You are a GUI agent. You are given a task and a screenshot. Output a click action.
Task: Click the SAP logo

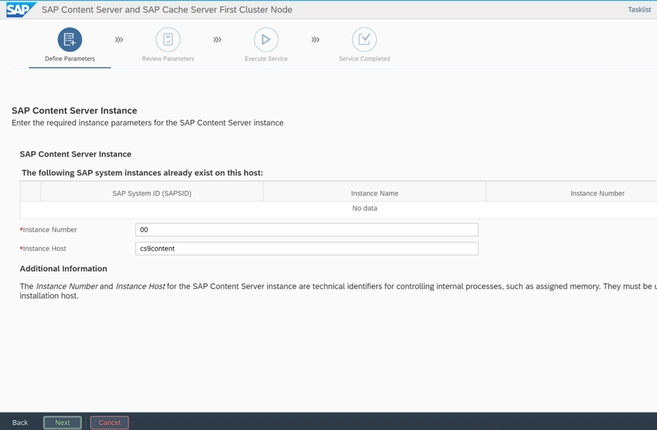(x=19, y=9)
